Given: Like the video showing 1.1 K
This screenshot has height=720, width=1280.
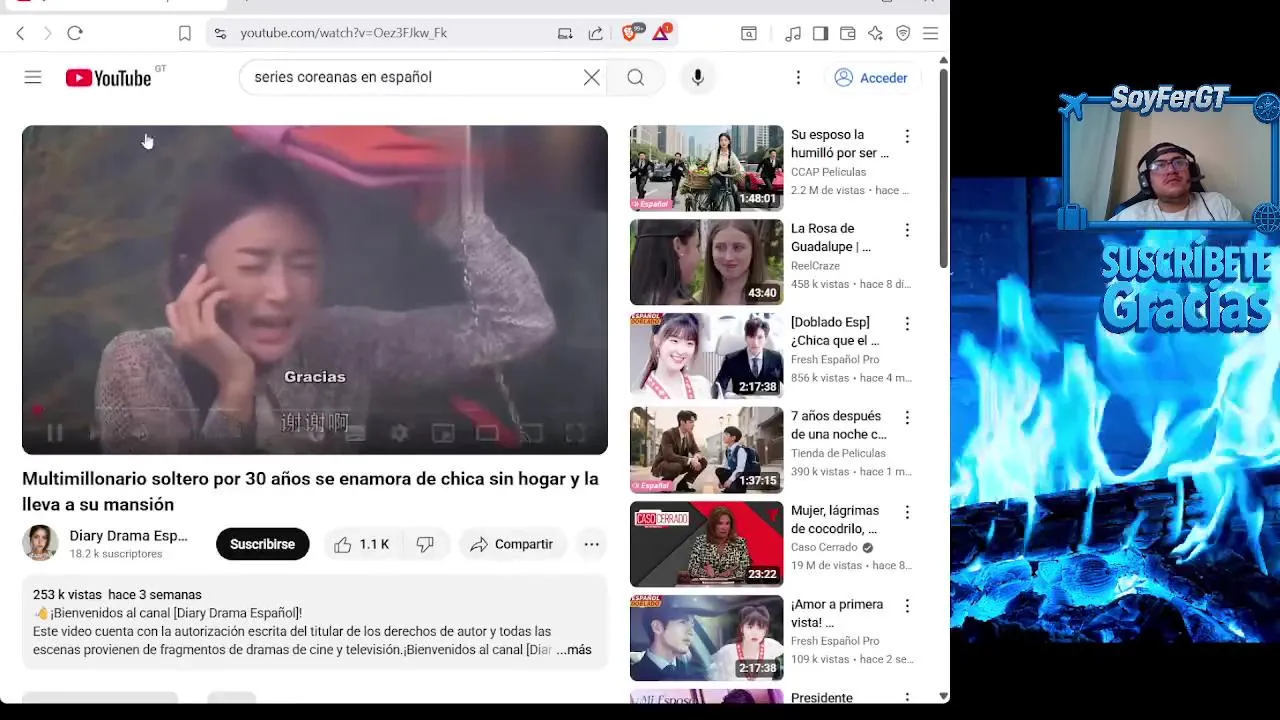Looking at the screenshot, I should click(x=361, y=544).
